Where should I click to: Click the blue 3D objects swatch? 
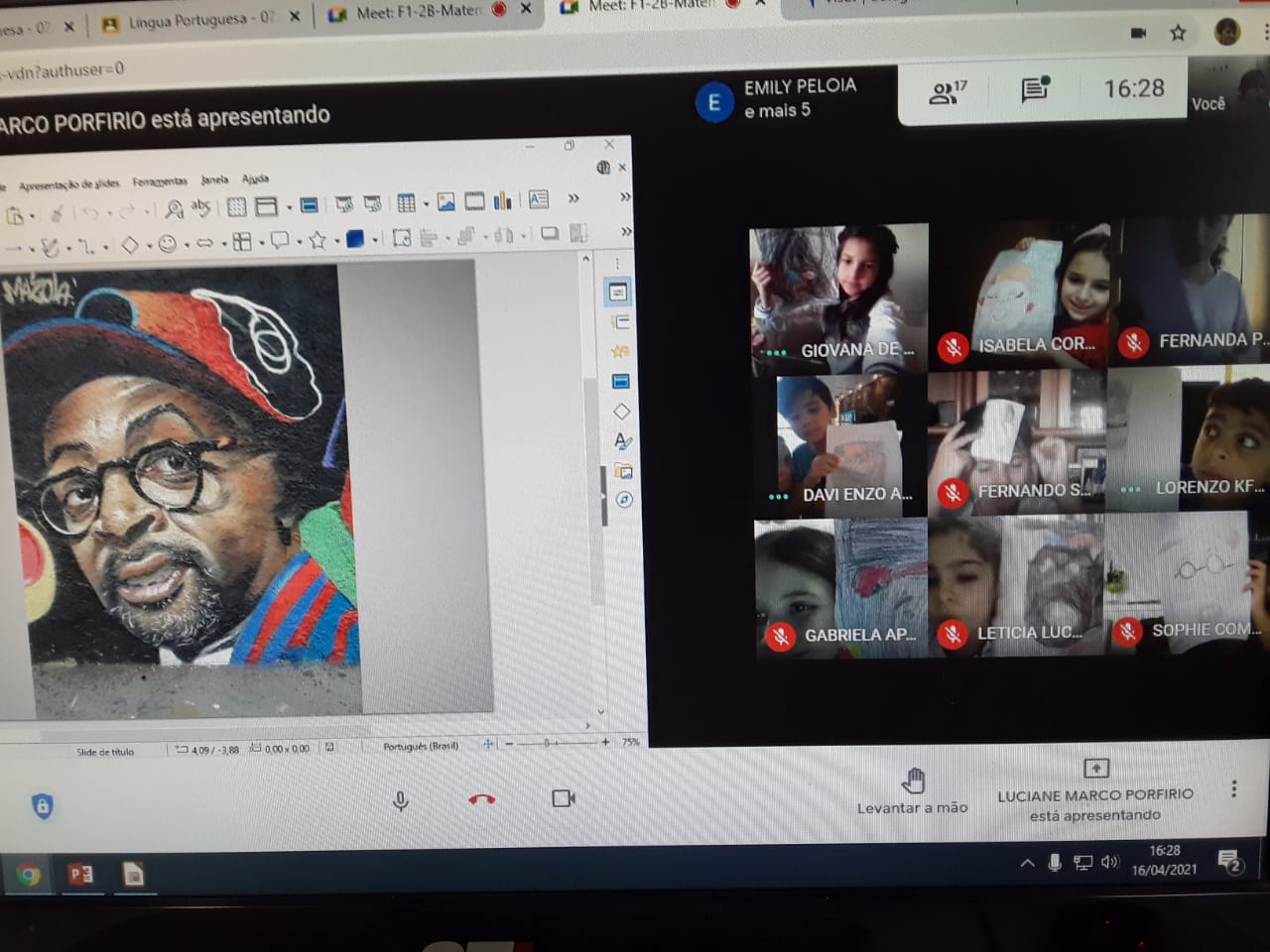tap(354, 238)
